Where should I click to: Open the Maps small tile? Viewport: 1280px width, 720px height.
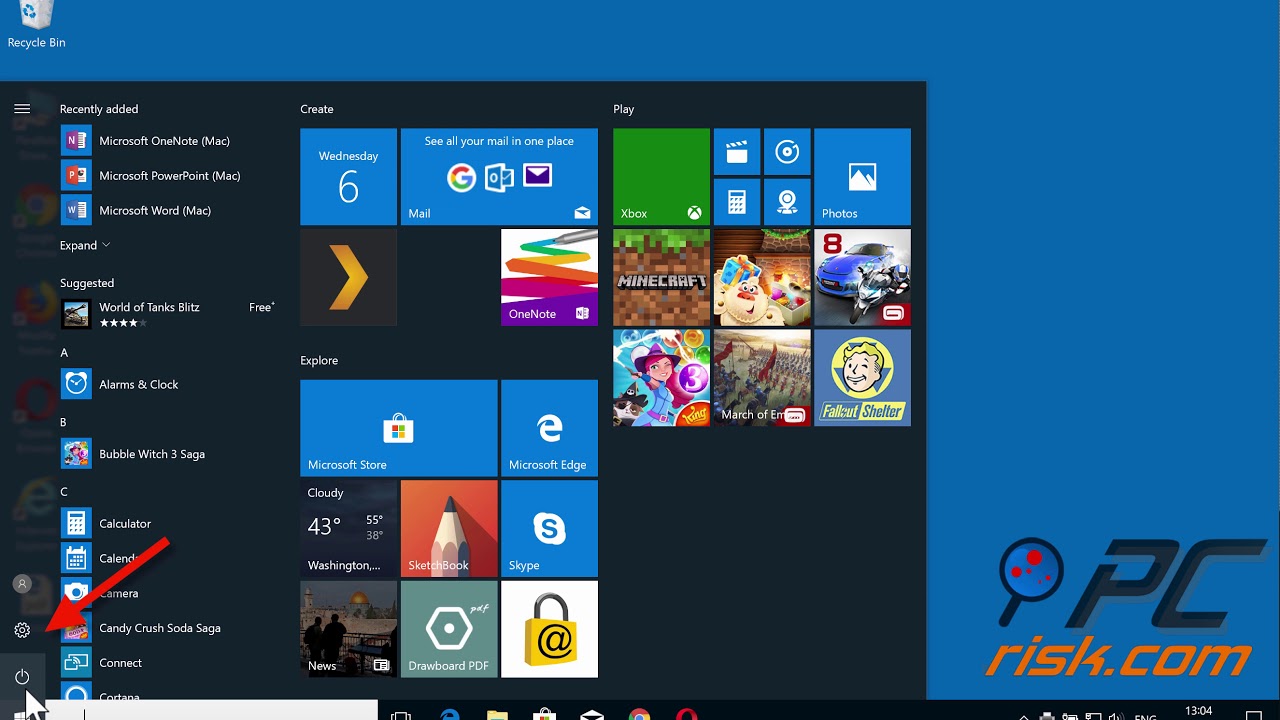pos(787,202)
